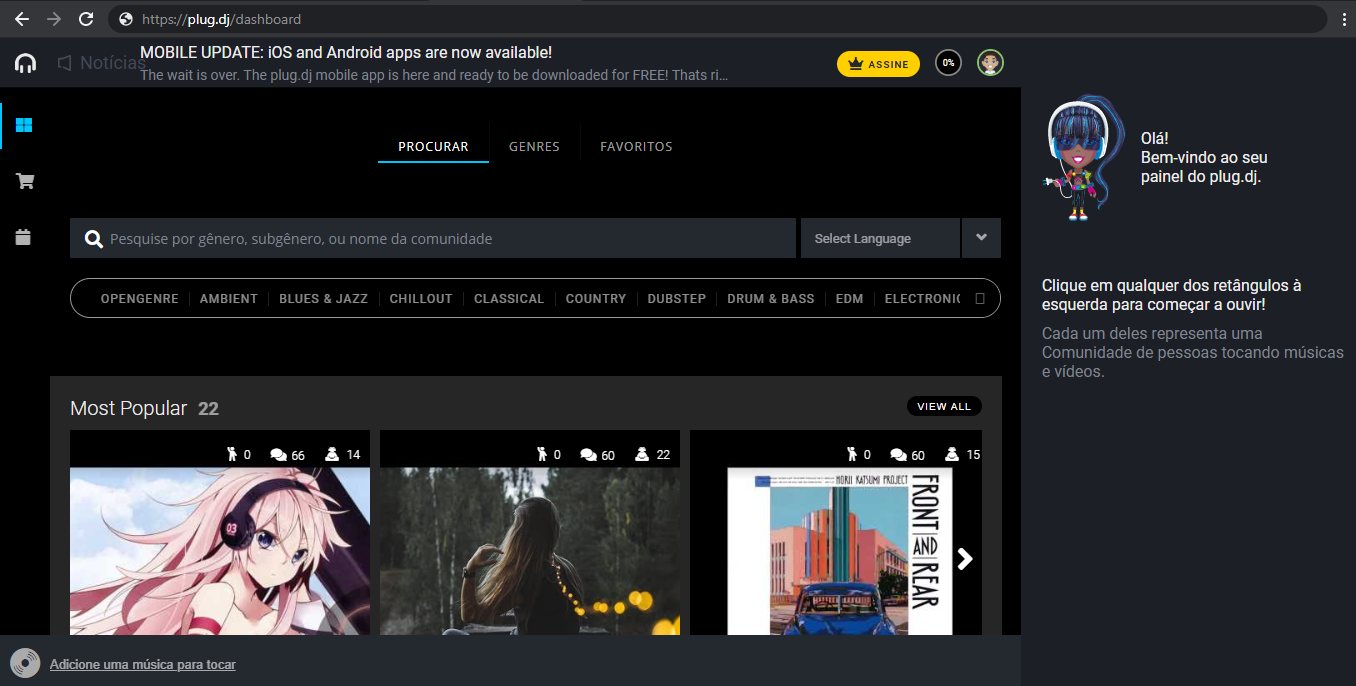
Task: Click the Notícias label
Action: (x=113, y=63)
